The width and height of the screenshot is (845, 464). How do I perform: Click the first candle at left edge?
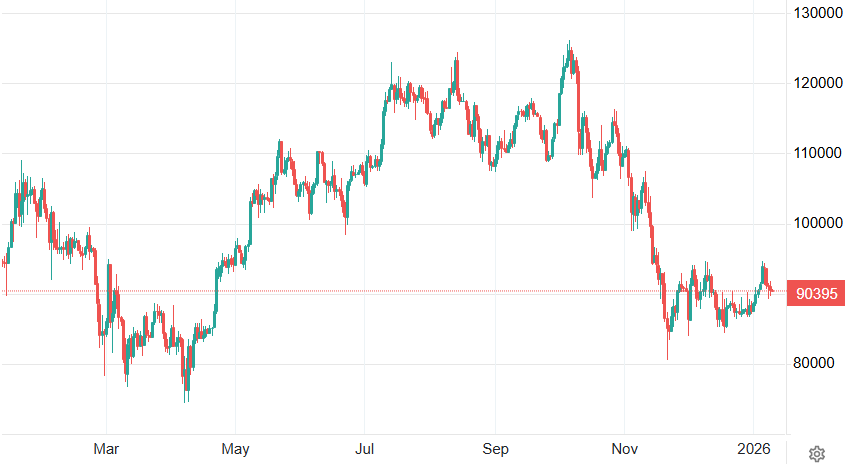coord(5,264)
